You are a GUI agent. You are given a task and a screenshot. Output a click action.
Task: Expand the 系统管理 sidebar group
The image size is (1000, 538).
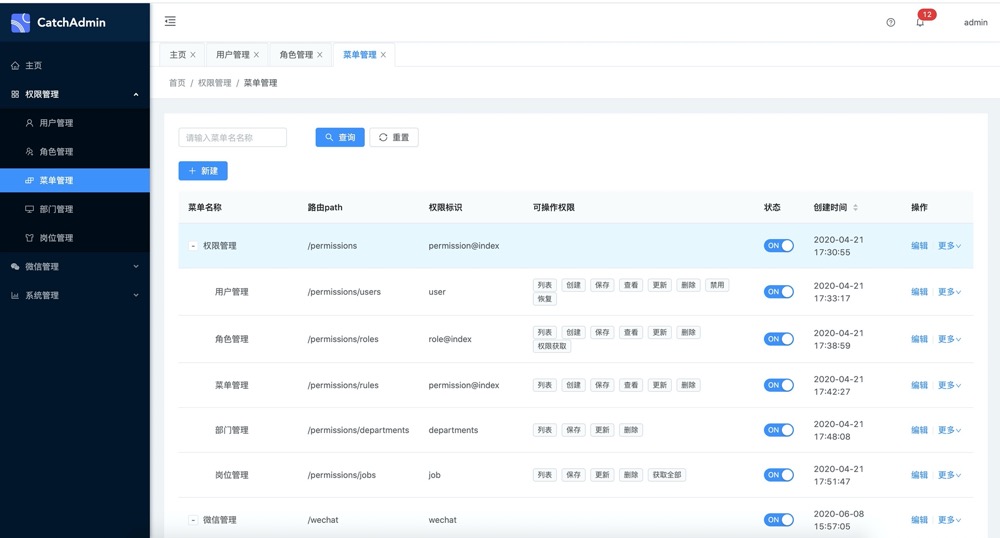[x=75, y=295]
